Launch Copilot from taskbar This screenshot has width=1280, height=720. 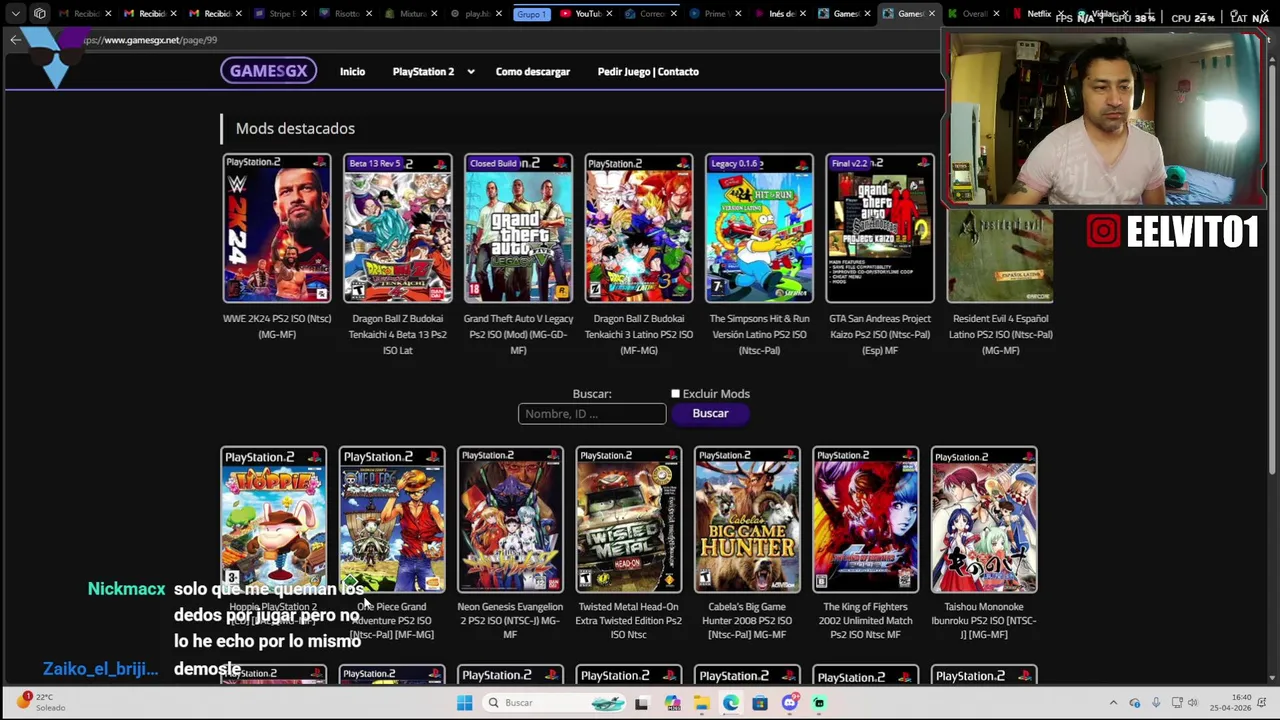click(x=672, y=703)
